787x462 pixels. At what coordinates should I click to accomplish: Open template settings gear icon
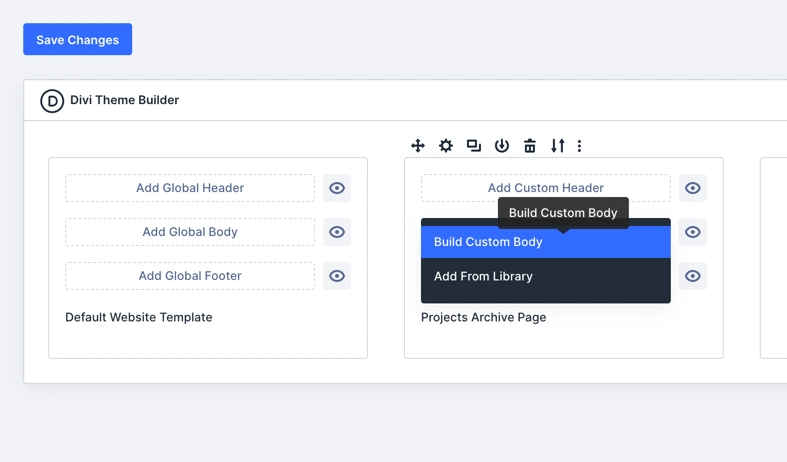[446, 146]
